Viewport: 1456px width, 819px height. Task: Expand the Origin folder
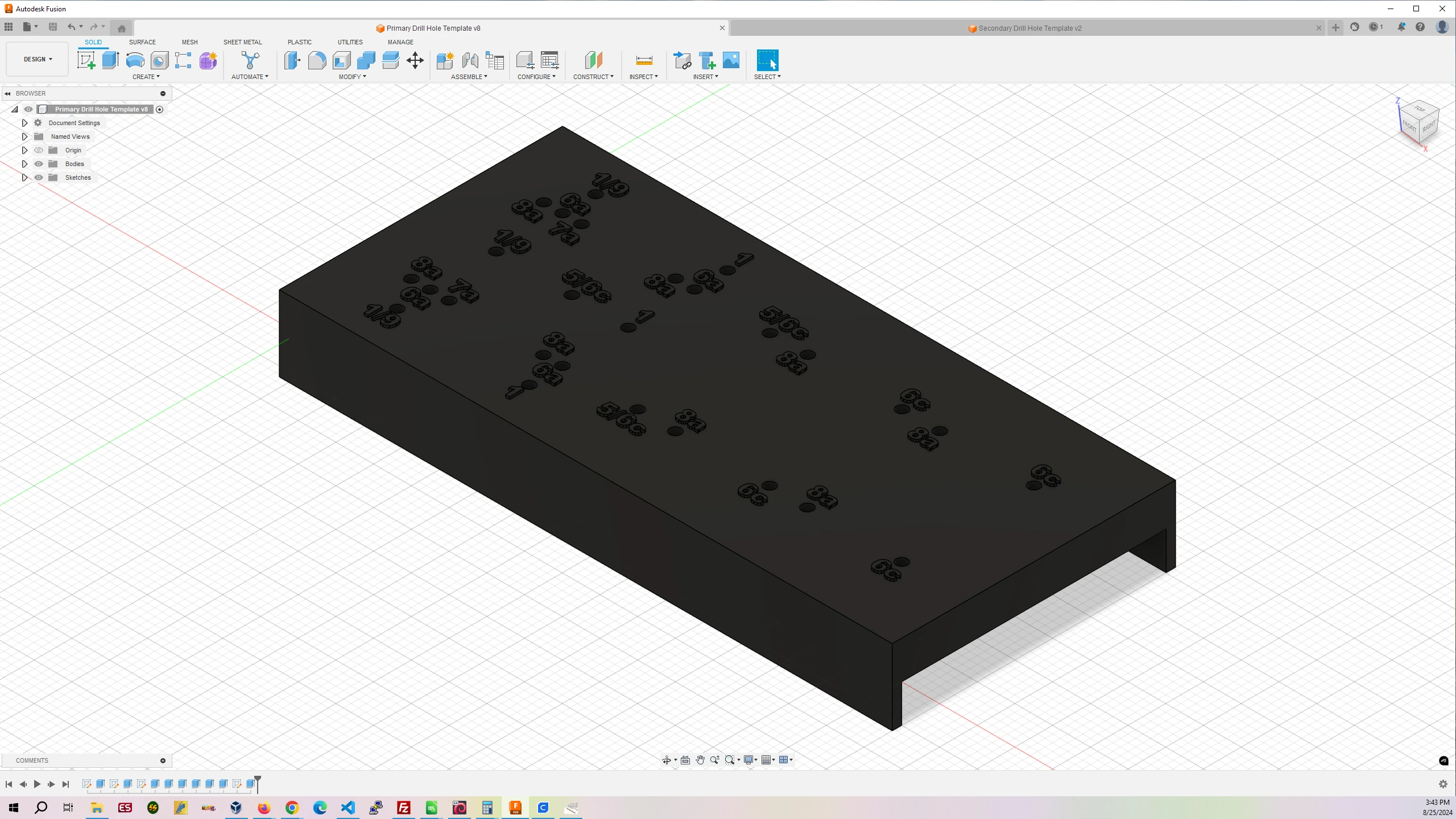(x=24, y=150)
